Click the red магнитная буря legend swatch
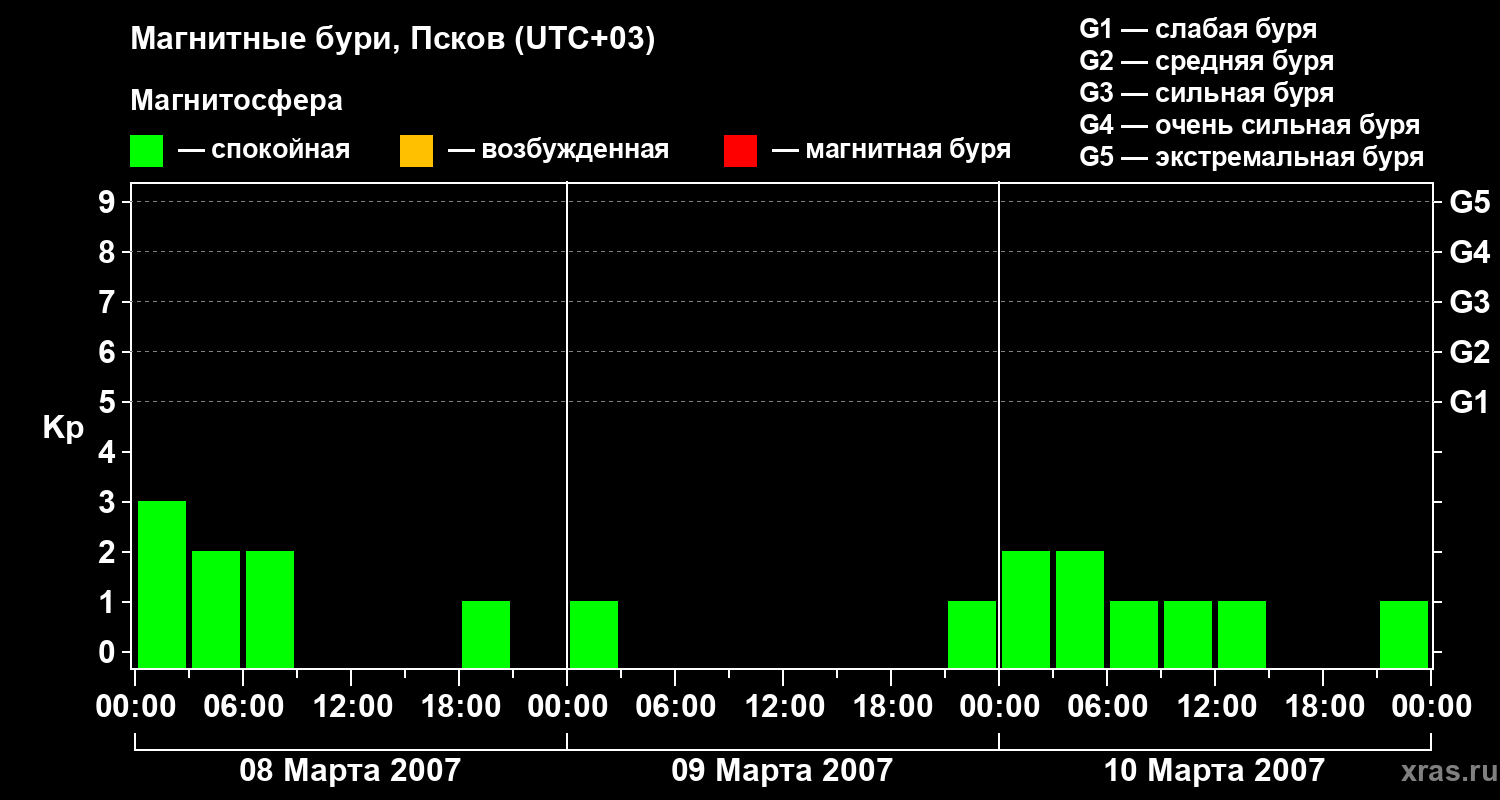 [740, 150]
